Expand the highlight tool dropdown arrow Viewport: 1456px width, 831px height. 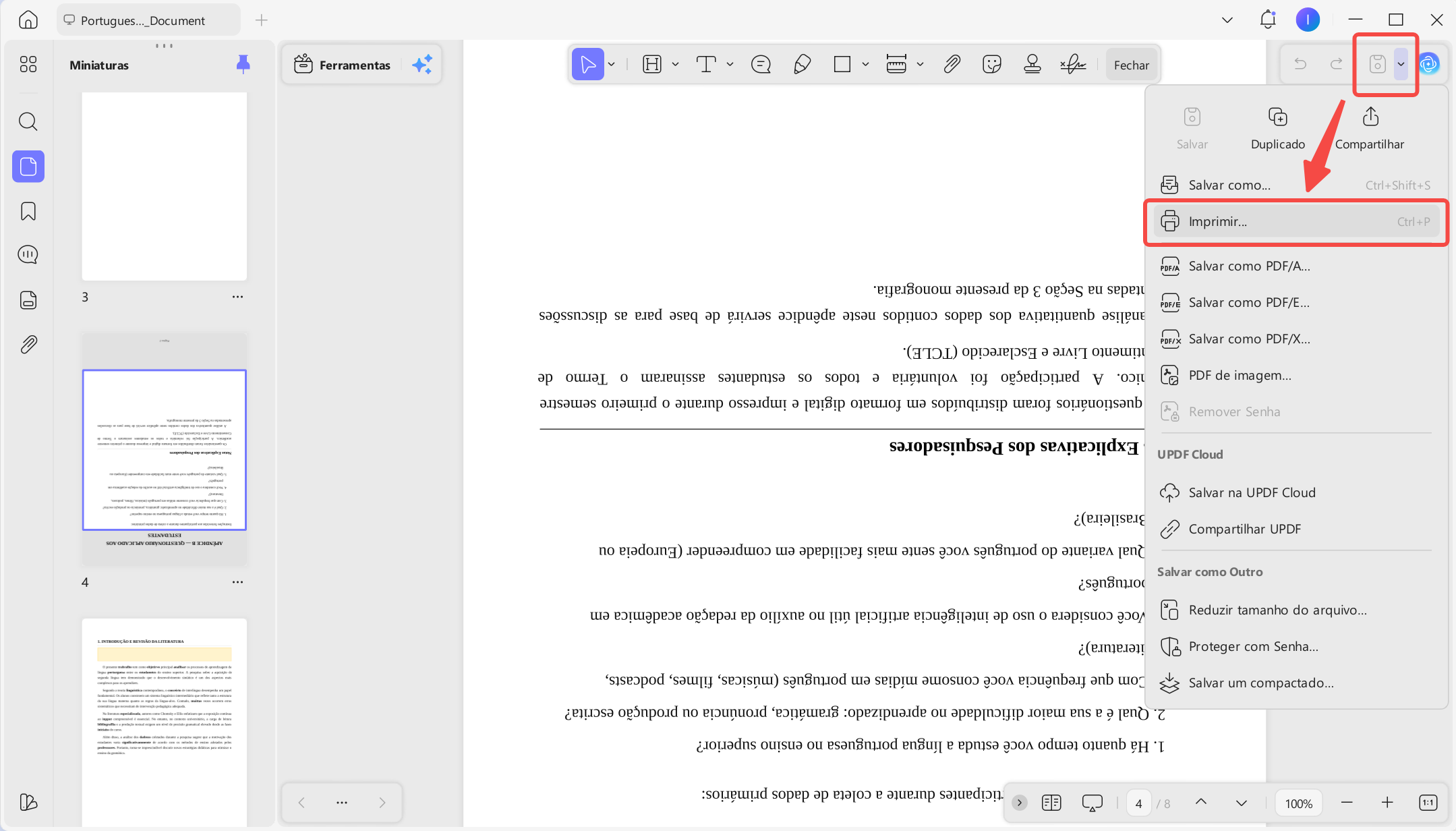tap(675, 65)
